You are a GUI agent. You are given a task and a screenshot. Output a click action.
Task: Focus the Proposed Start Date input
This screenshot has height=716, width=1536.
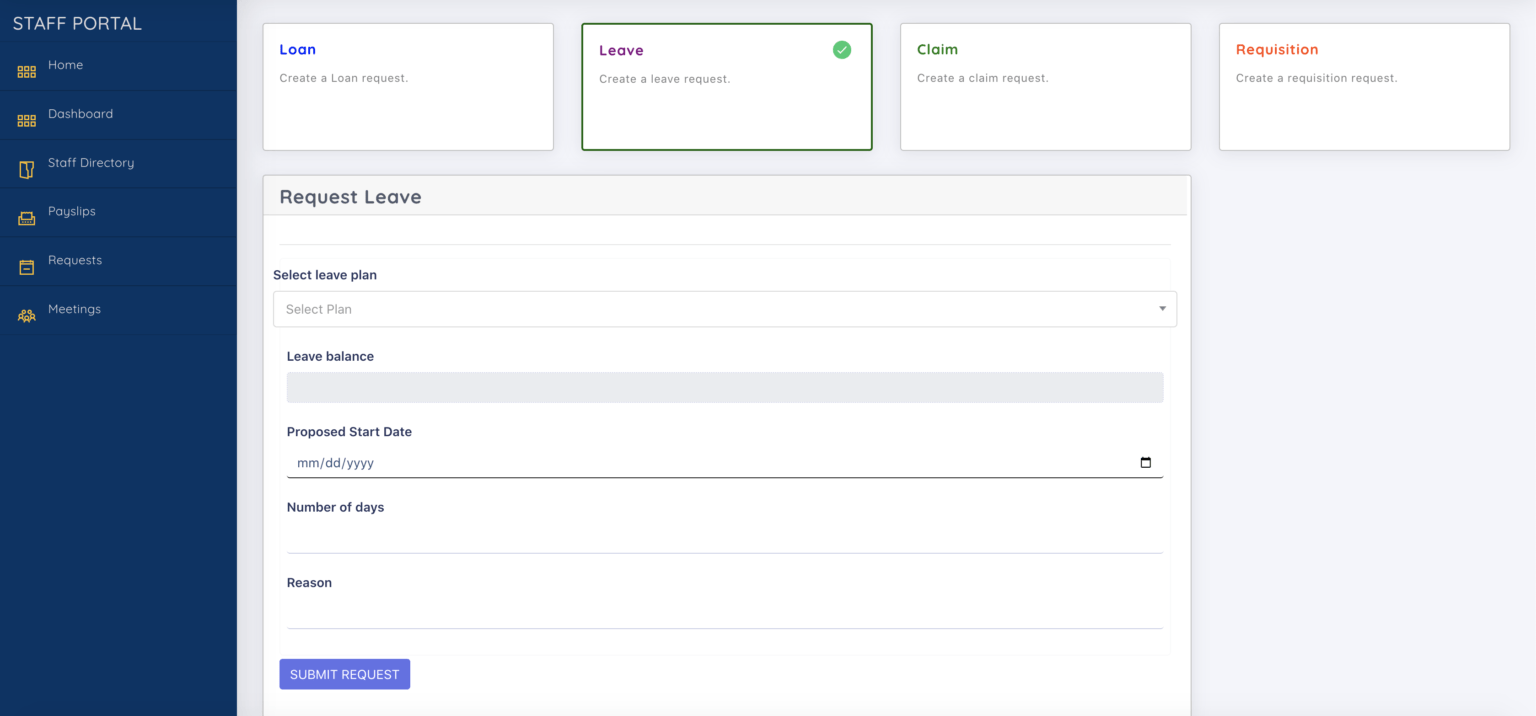(700, 462)
